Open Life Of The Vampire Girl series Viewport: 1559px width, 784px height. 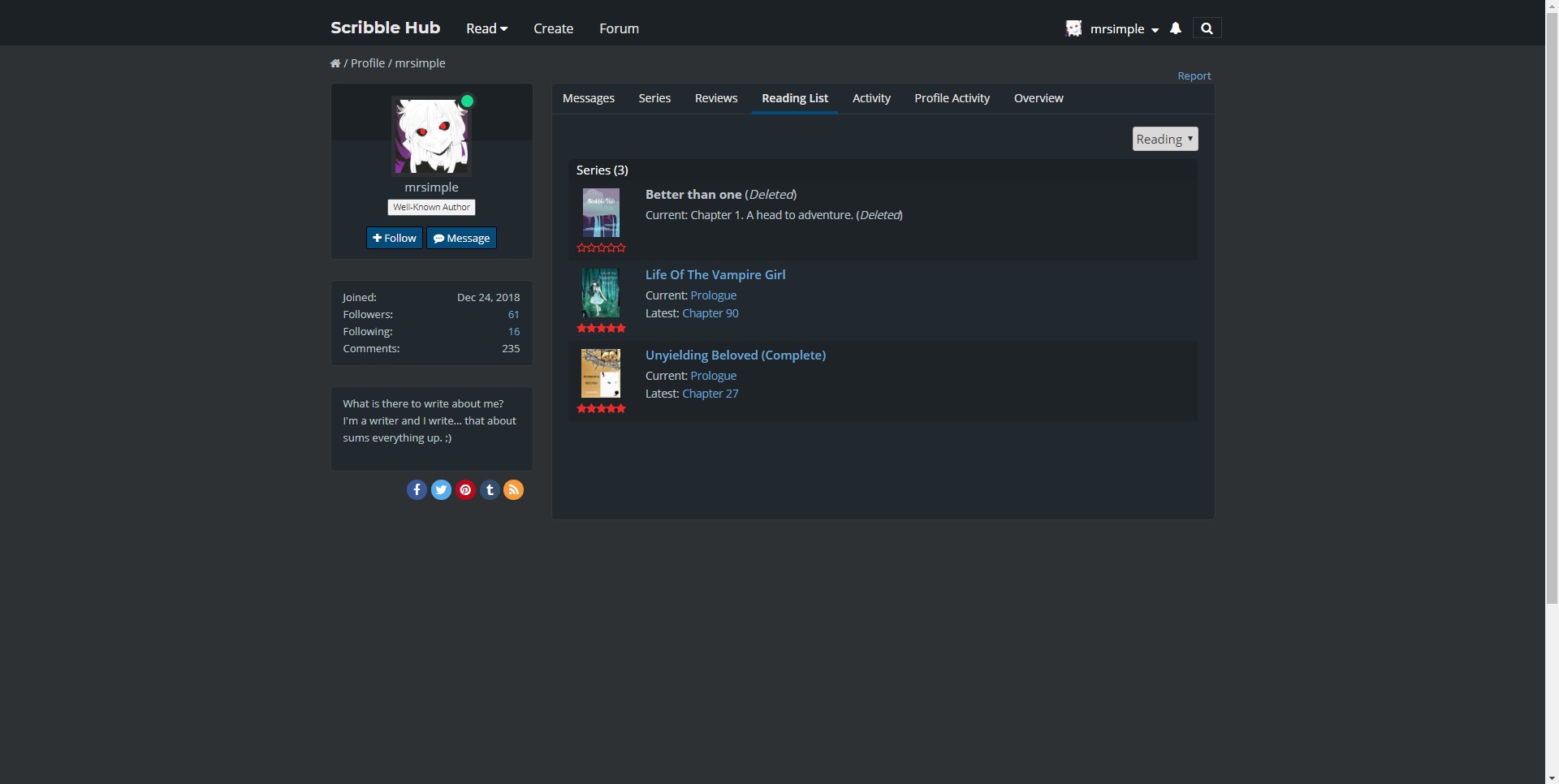(x=715, y=274)
